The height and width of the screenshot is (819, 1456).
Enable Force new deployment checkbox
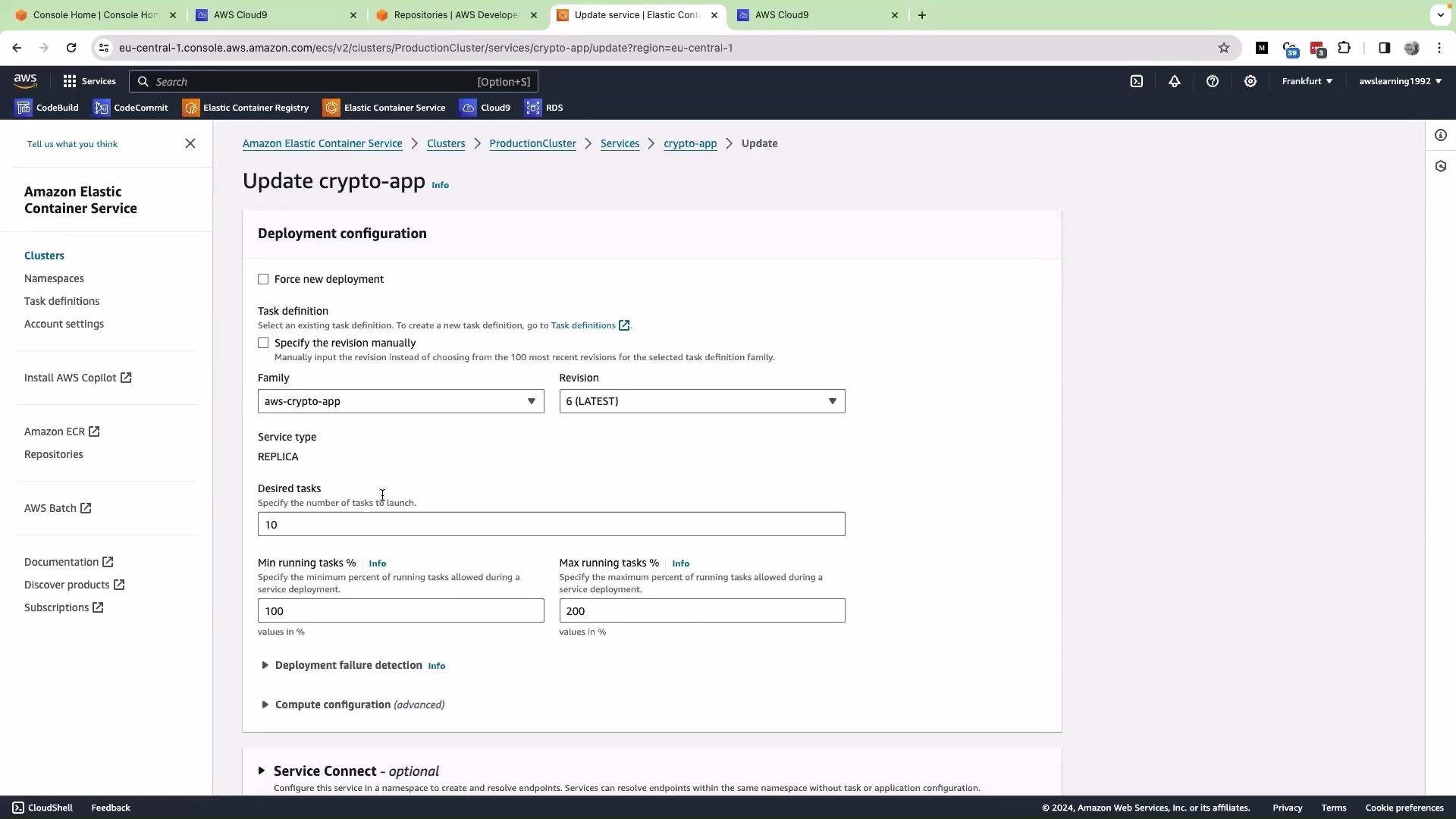(x=263, y=279)
